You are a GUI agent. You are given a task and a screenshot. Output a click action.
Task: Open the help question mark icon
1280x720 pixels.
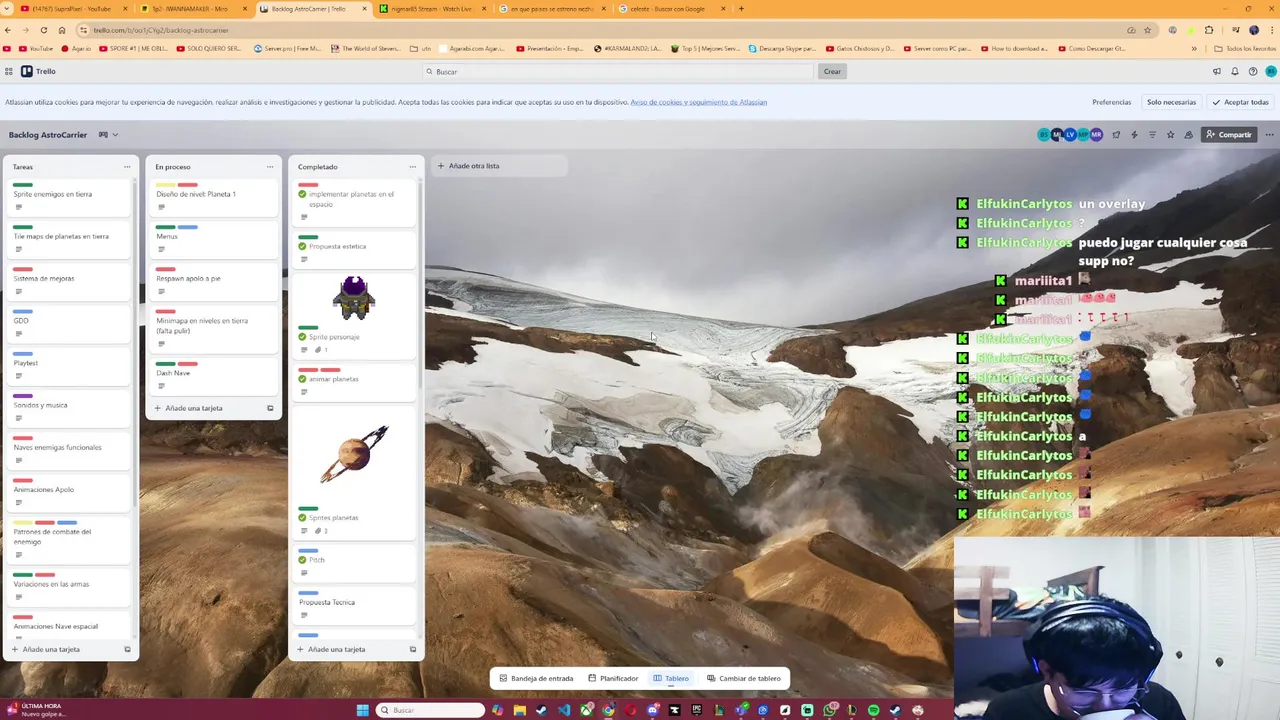coord(1253,71)
